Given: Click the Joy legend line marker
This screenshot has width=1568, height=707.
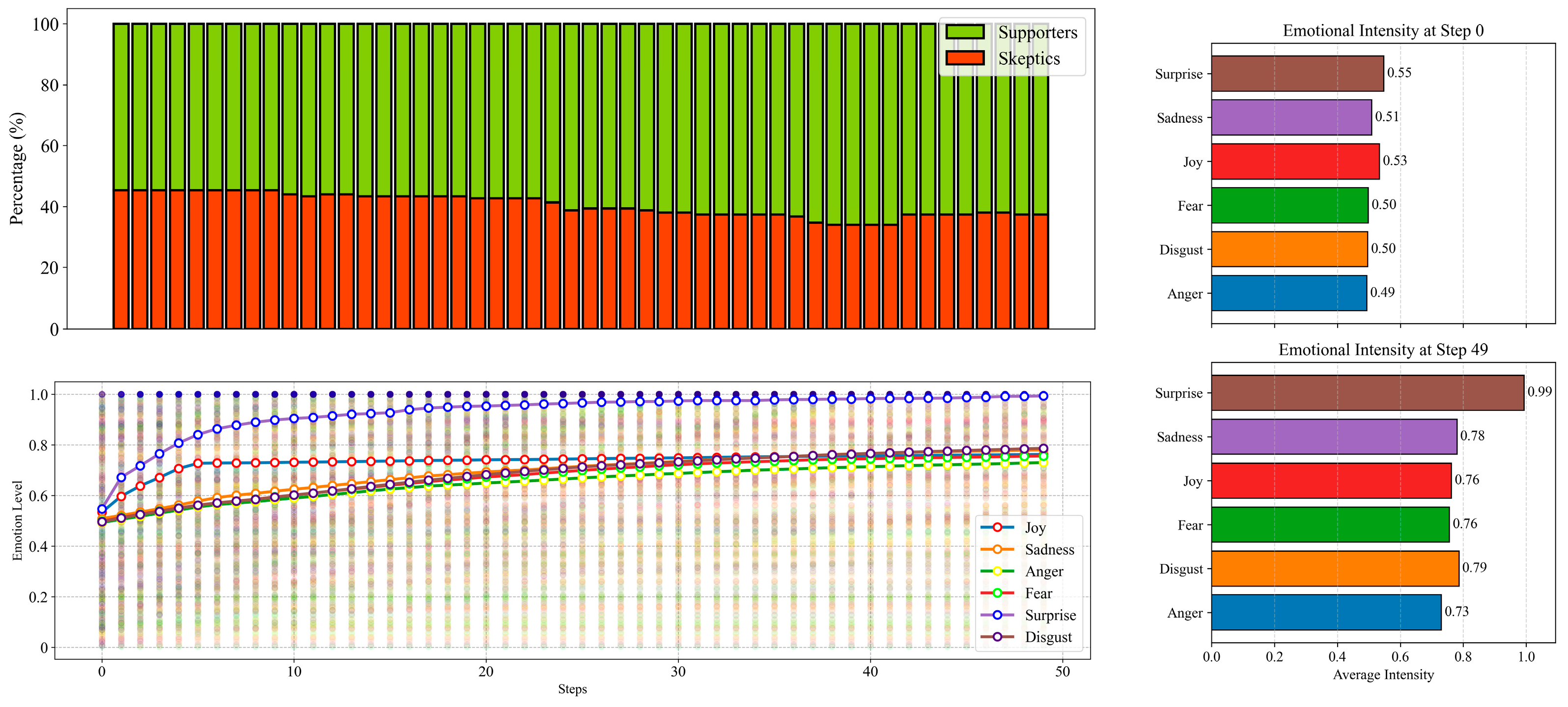Looking at the screenshot, I should pos(997,527).
